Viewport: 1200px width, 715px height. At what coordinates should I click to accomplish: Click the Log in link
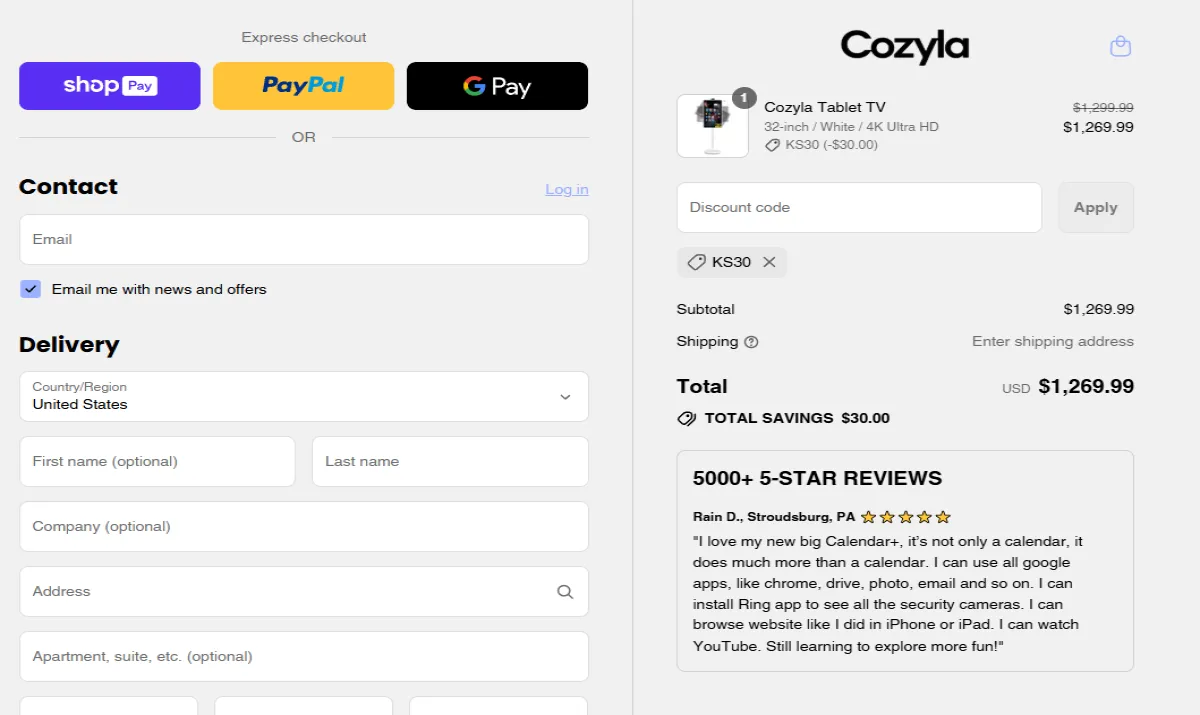566,189
